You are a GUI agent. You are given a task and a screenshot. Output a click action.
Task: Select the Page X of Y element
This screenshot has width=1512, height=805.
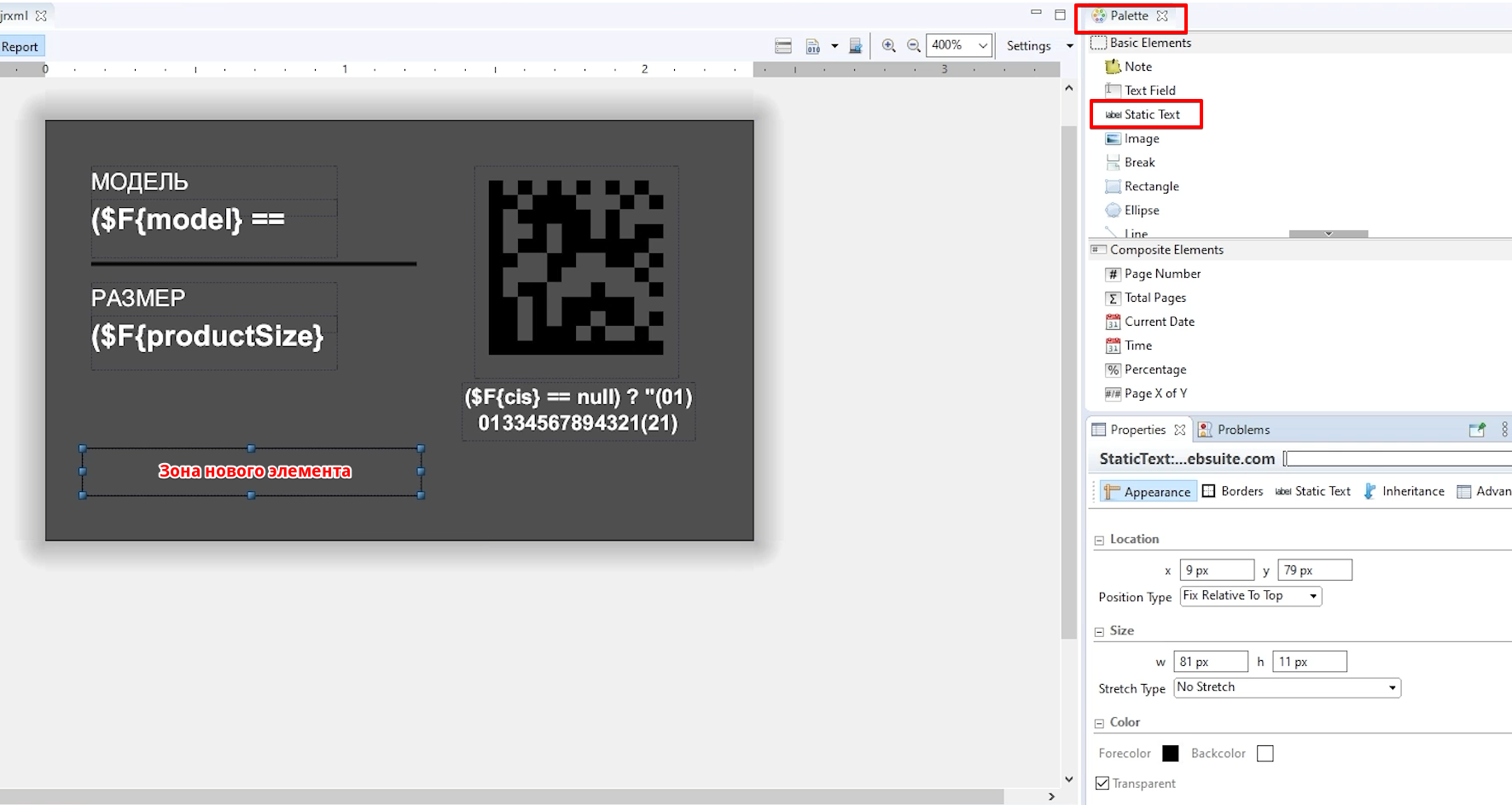coord(1146,393)
